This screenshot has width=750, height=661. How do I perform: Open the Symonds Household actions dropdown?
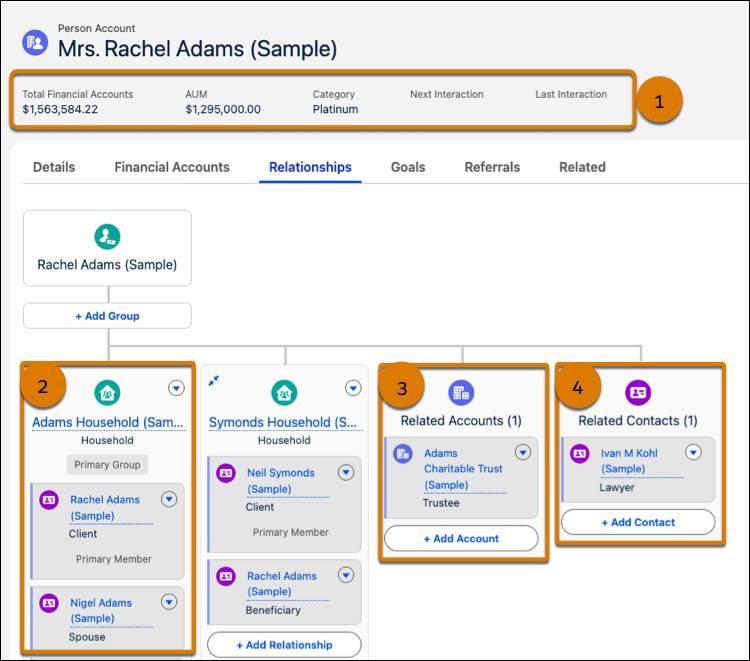tap(353, 387)
